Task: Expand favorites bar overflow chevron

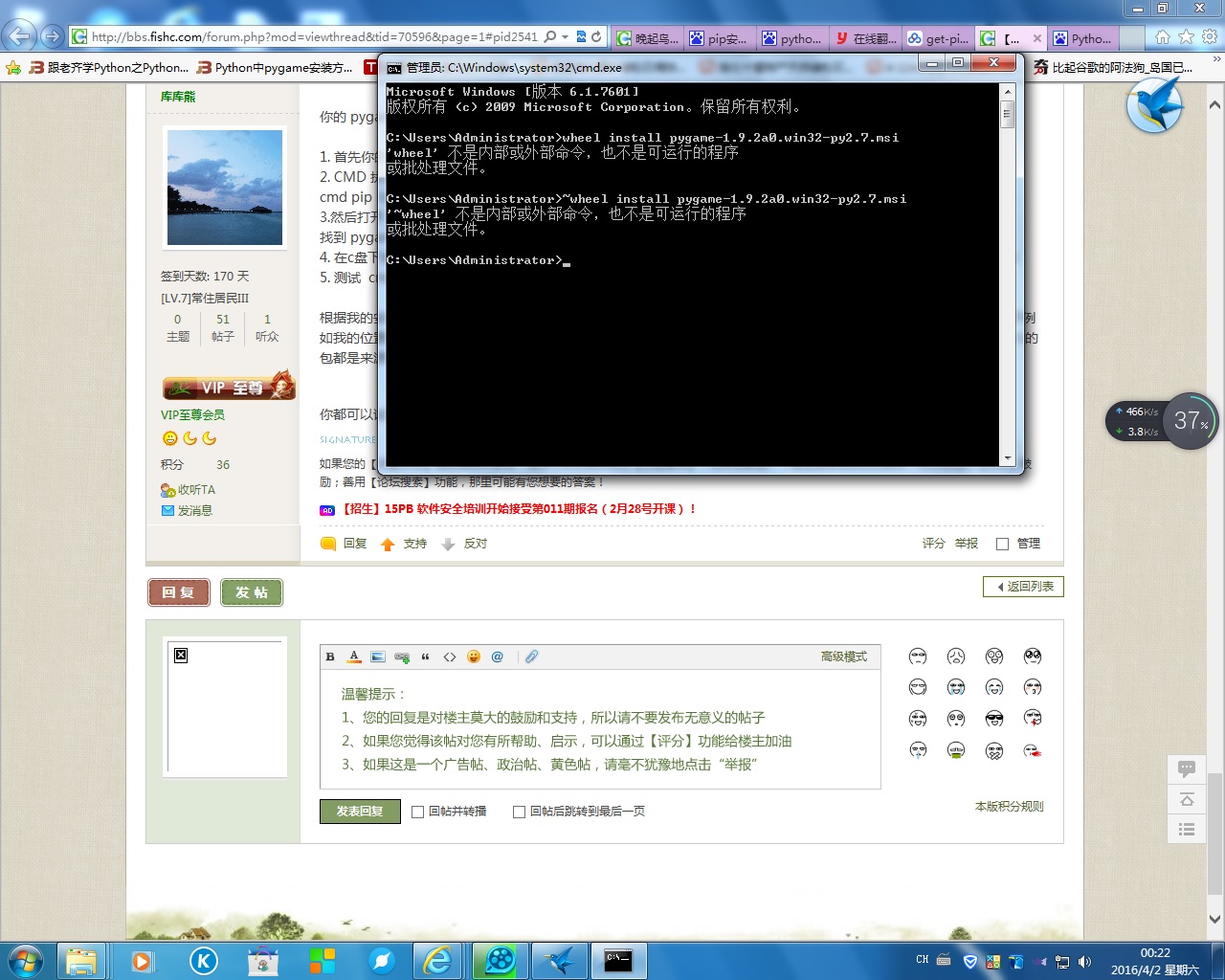Action: point(1216,58)
